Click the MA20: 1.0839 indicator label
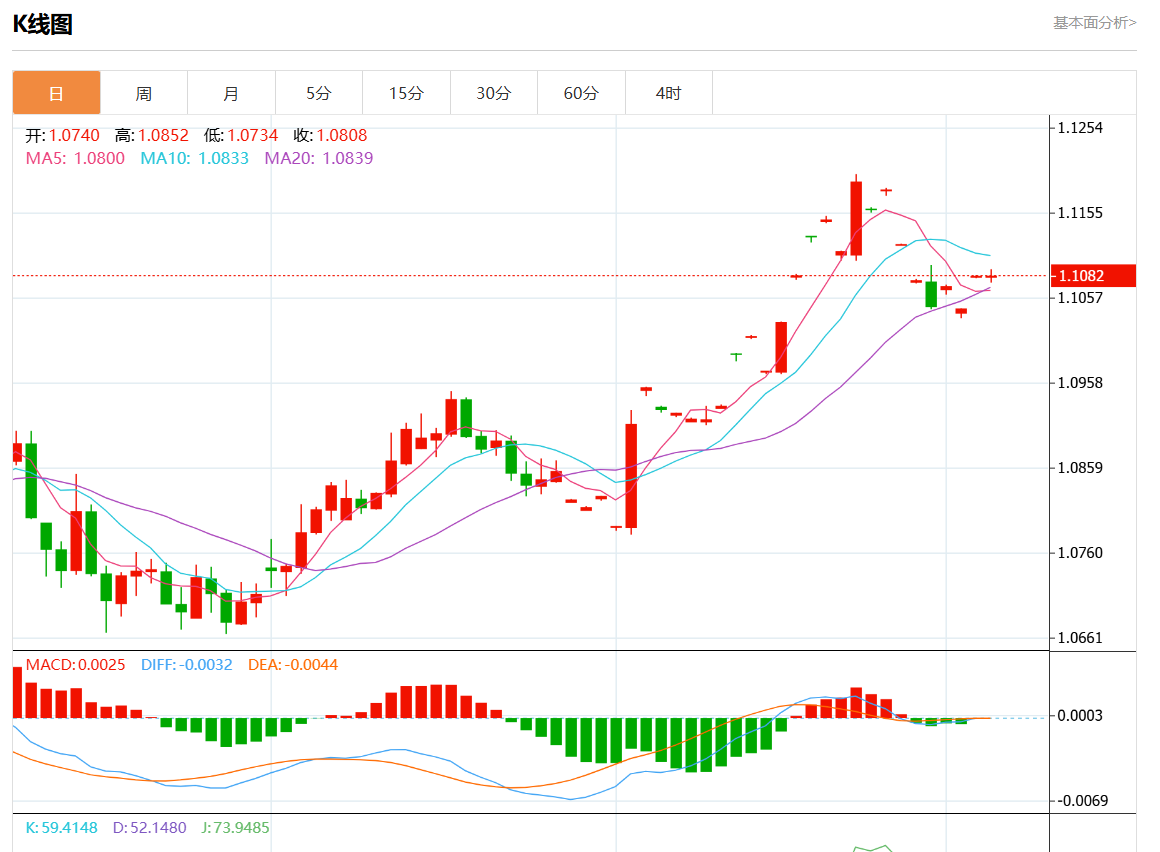 pos(319,158)
